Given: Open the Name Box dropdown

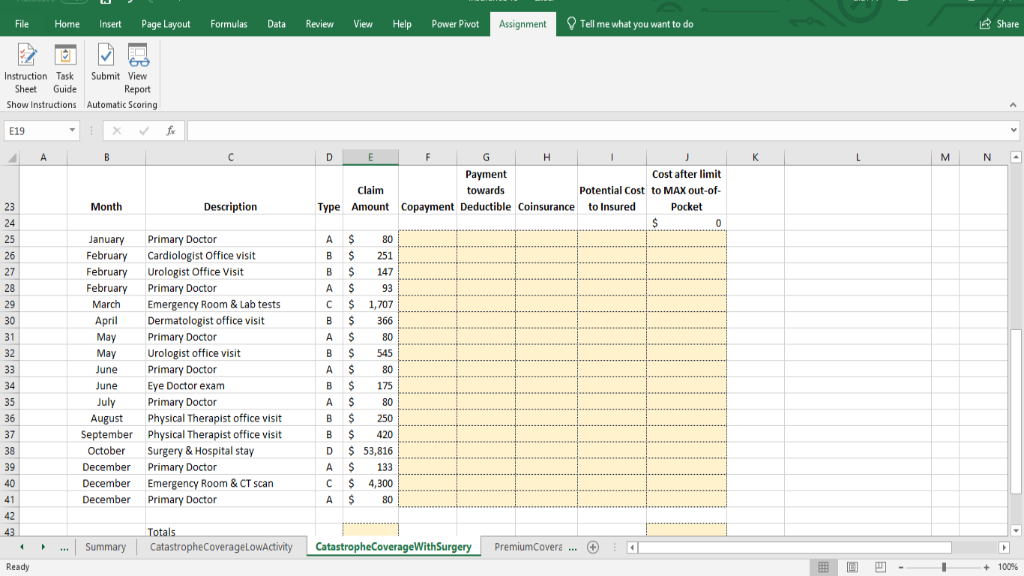Looking at the screenshot, I should [73, 129].
